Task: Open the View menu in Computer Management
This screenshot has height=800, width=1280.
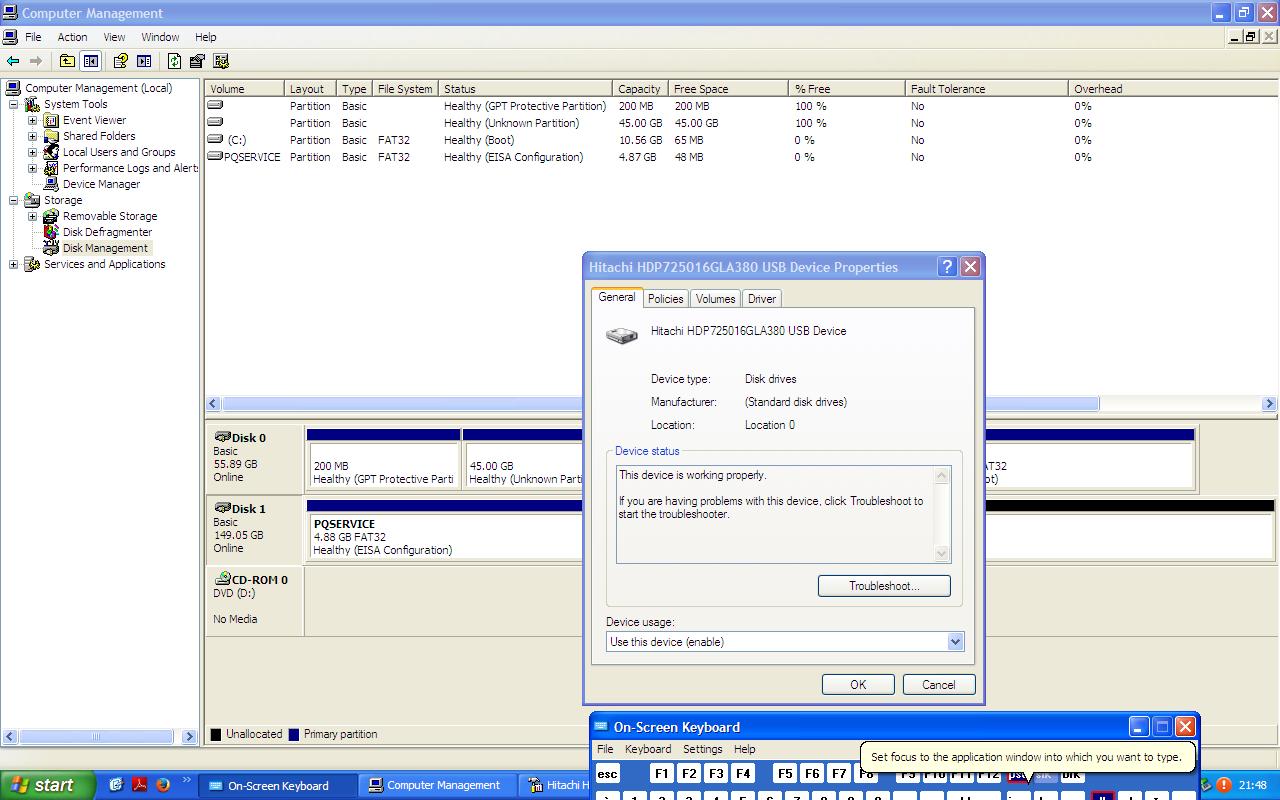Action: pos(114,37)
